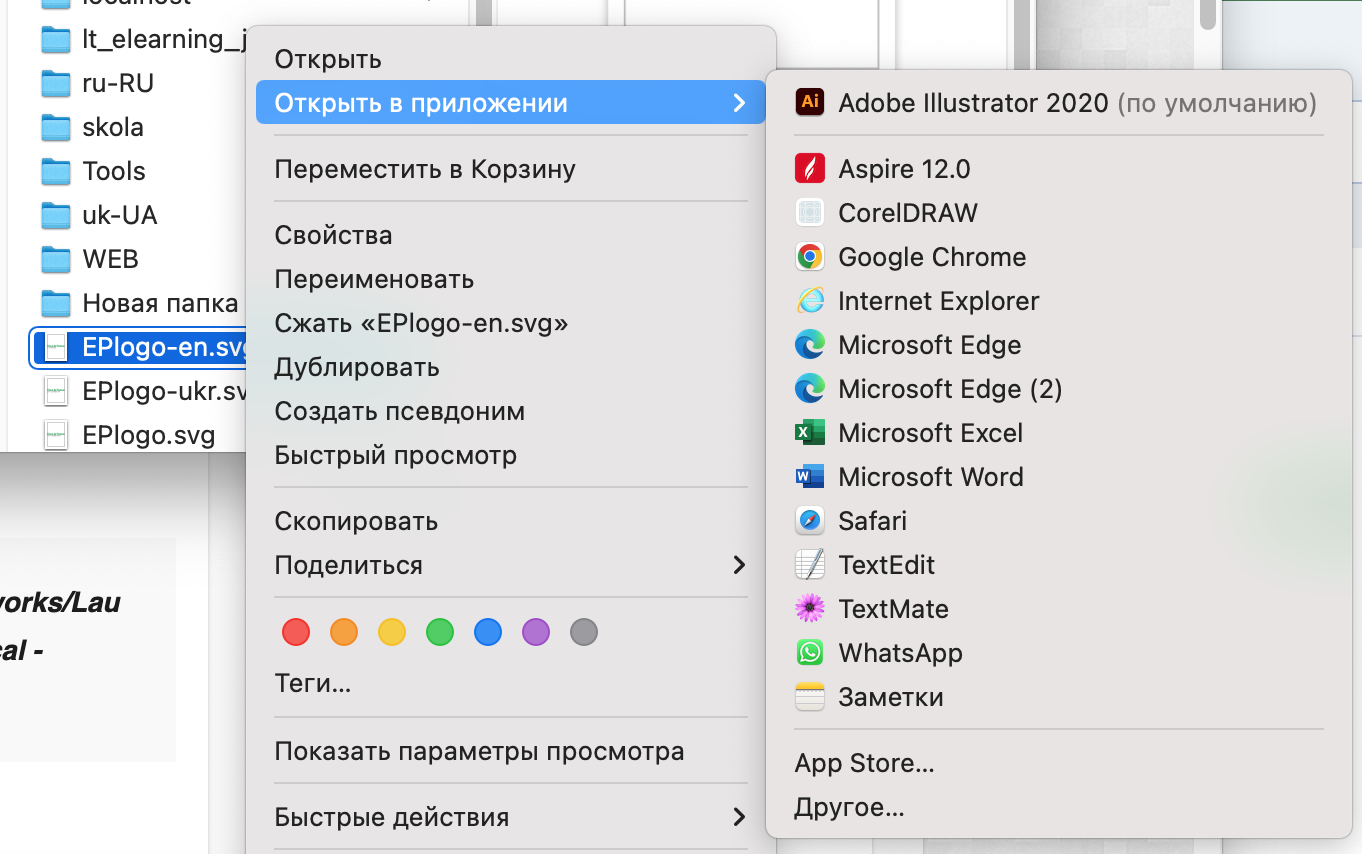Pick the Internet Explorer icon
The height and width of the screenshot is (854, 1362).
click(809, 301)
